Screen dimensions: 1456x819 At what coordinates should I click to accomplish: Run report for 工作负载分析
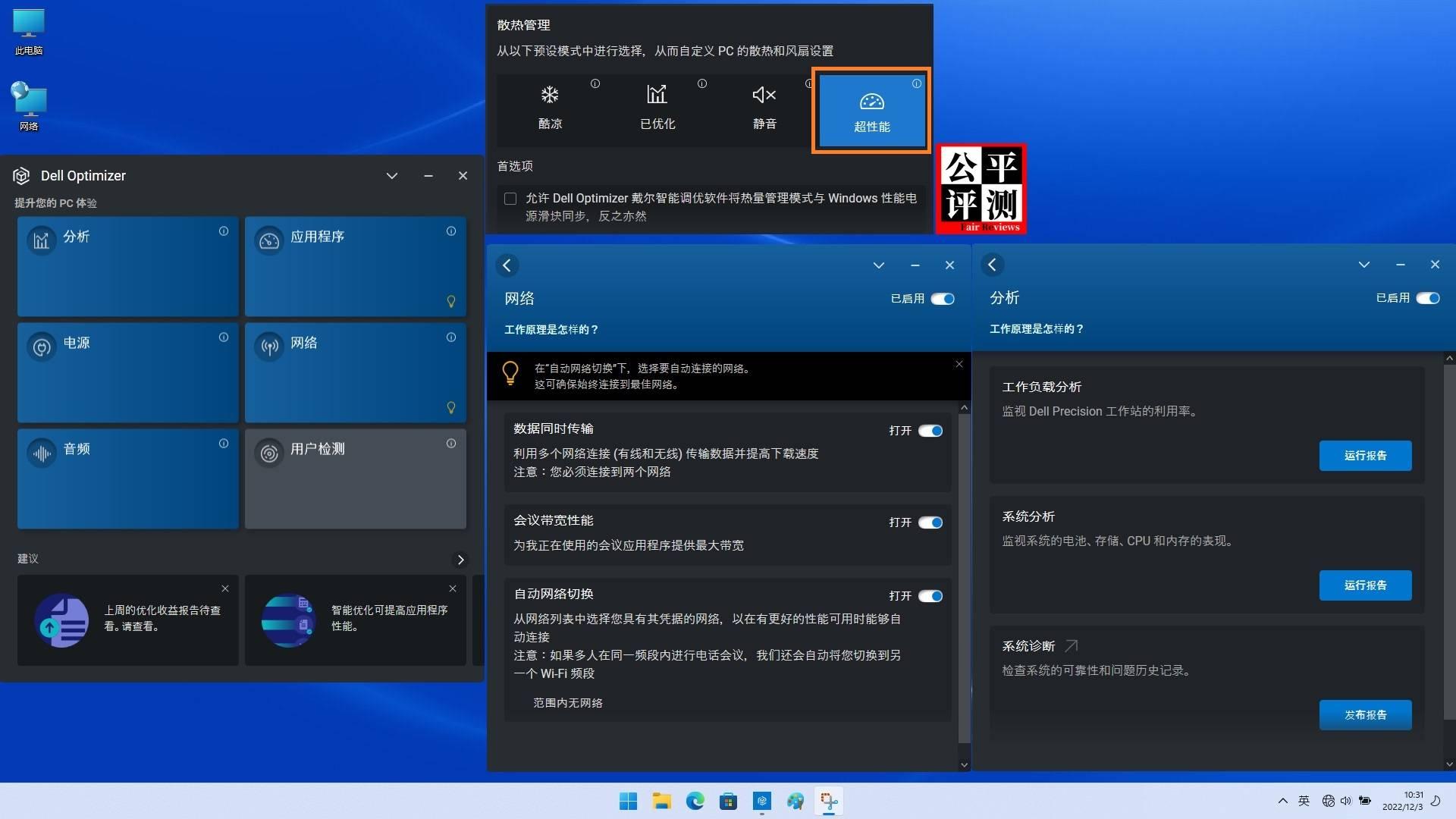pos(1365,456)
